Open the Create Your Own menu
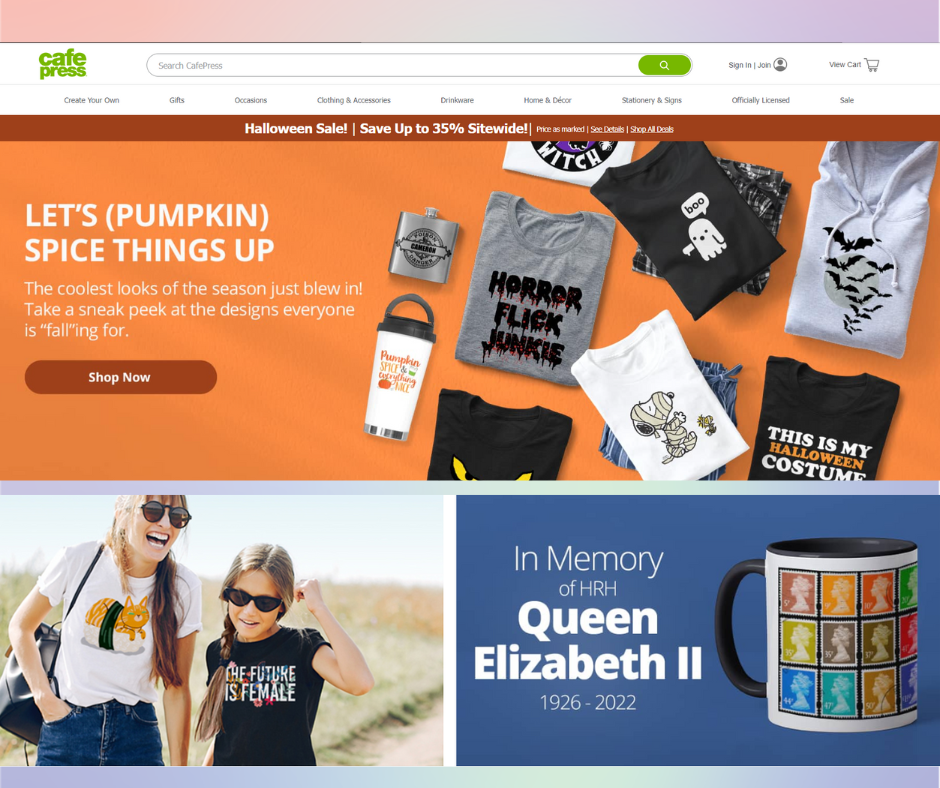Viewport: 940px width, 788px height. pos(92,100)
